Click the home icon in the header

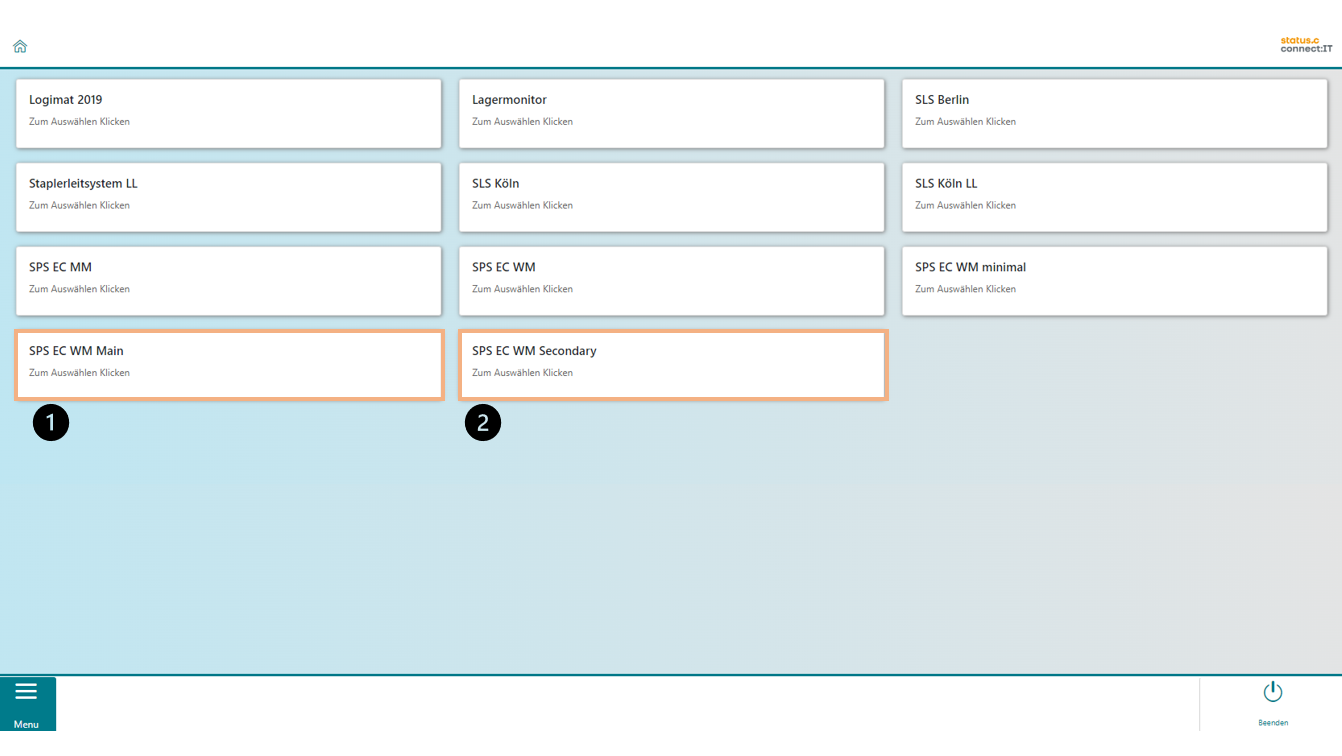20,46
